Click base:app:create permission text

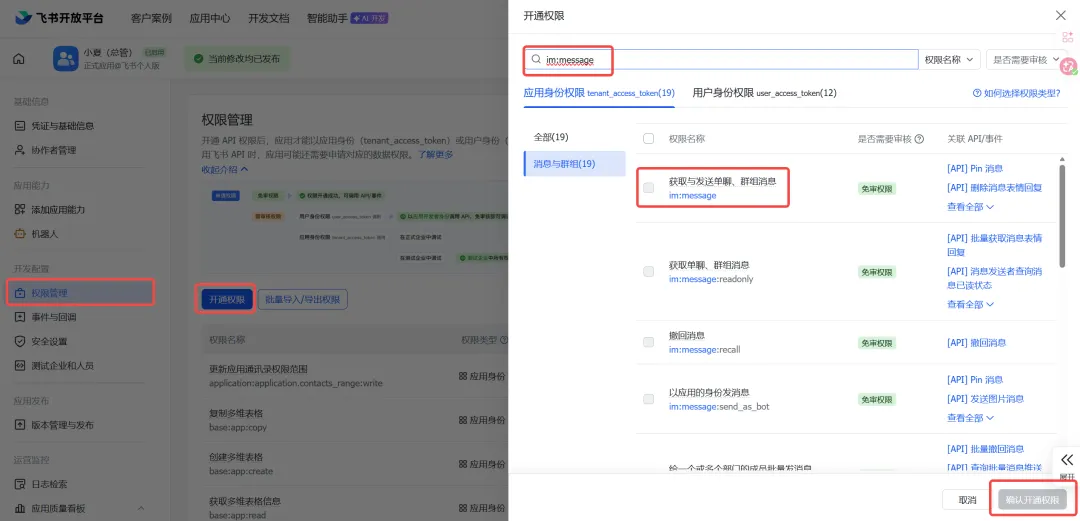coord(240,471)
